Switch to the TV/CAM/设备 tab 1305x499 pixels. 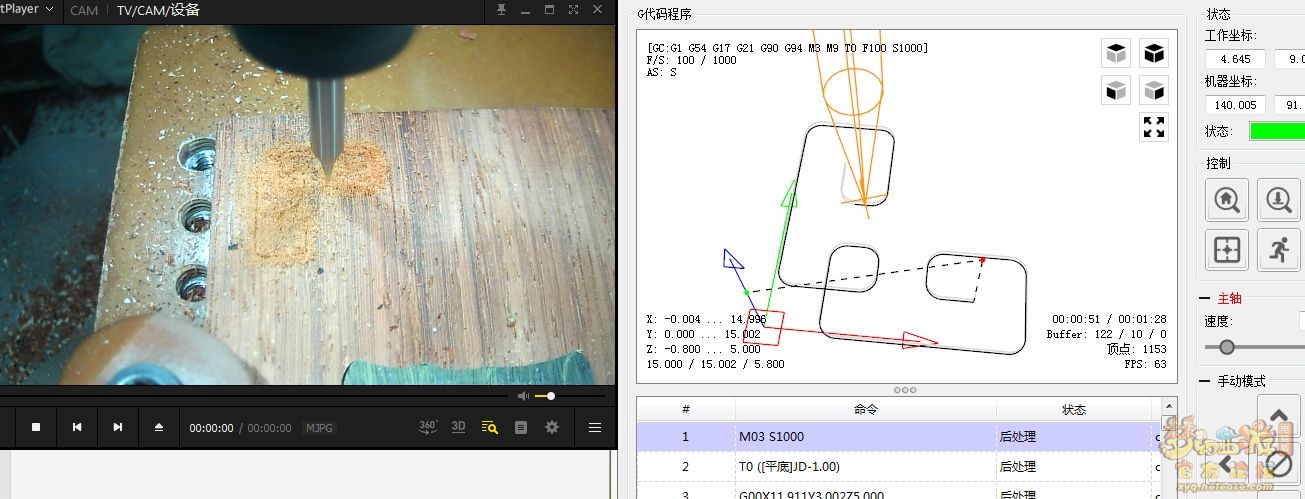pyautogui.click(x=158, y=10)
